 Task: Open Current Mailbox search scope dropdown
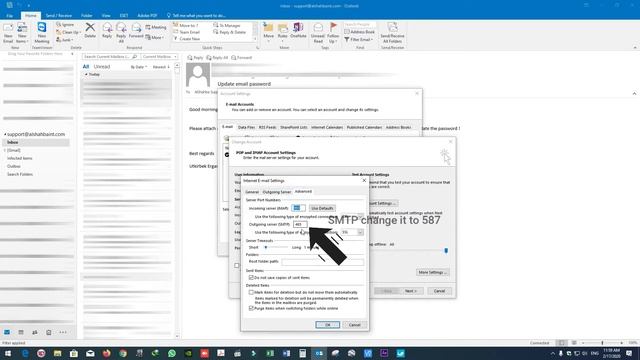(x=159, y=56)
